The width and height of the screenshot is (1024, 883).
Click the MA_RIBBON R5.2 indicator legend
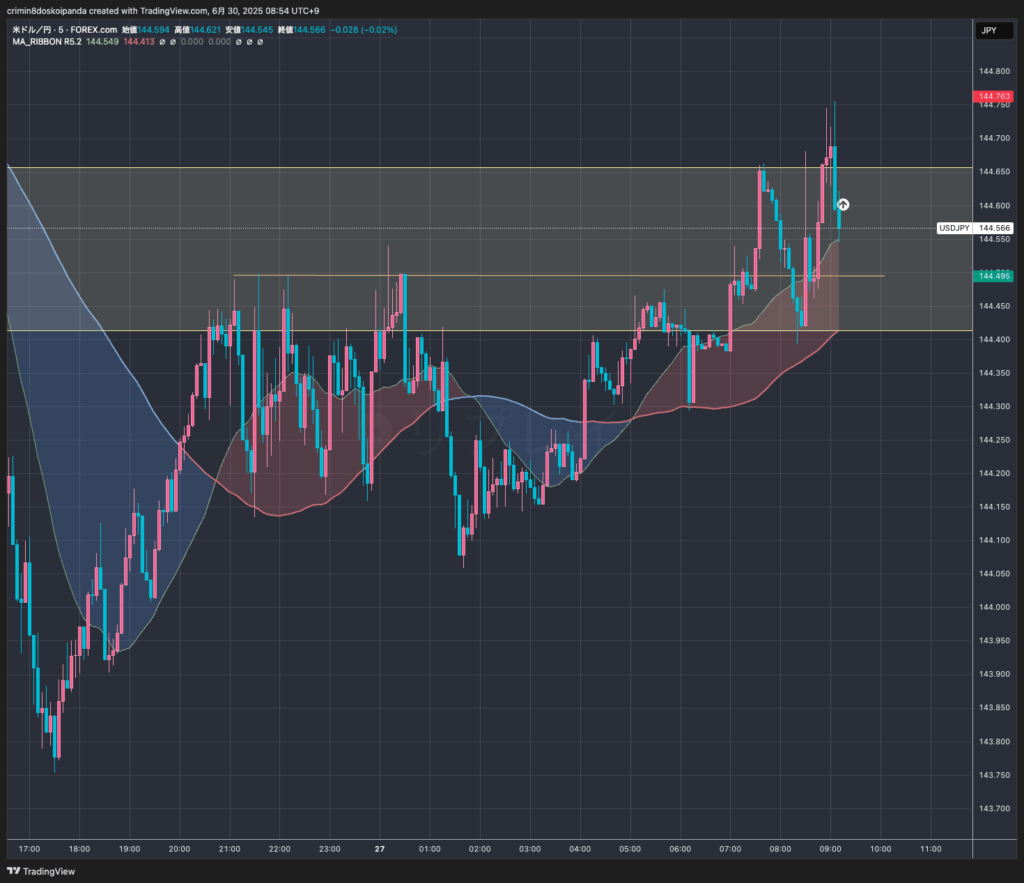(46, 41)
